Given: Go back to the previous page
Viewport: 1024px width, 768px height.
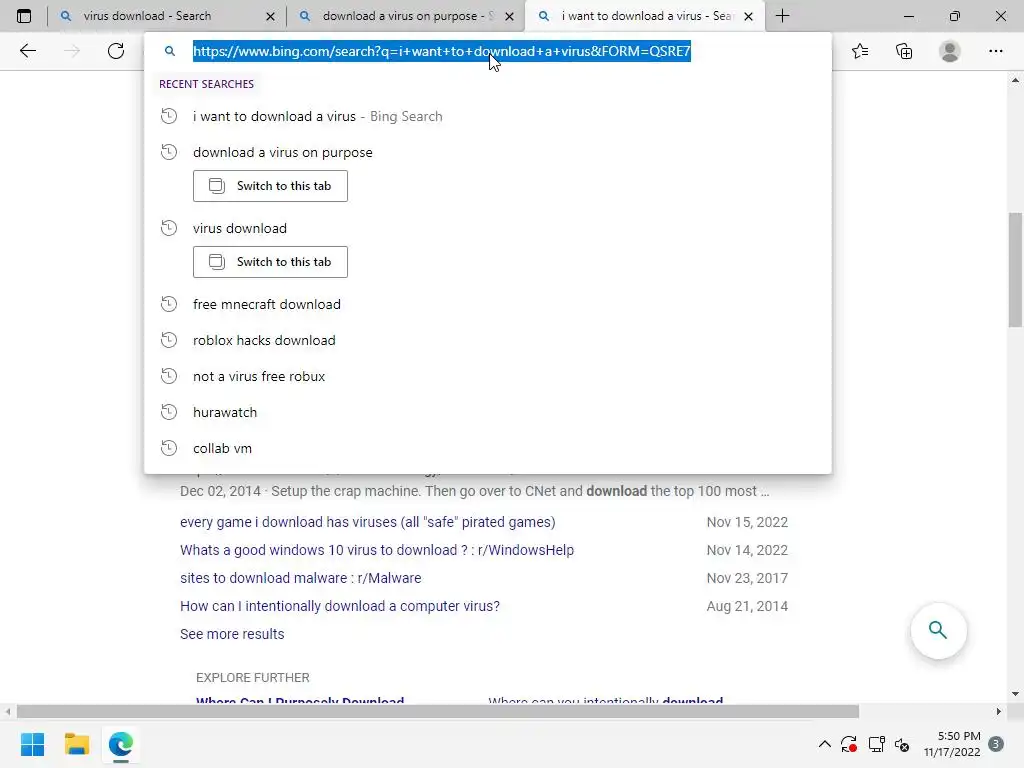Looking at the screenshot, I should [27, 51].
